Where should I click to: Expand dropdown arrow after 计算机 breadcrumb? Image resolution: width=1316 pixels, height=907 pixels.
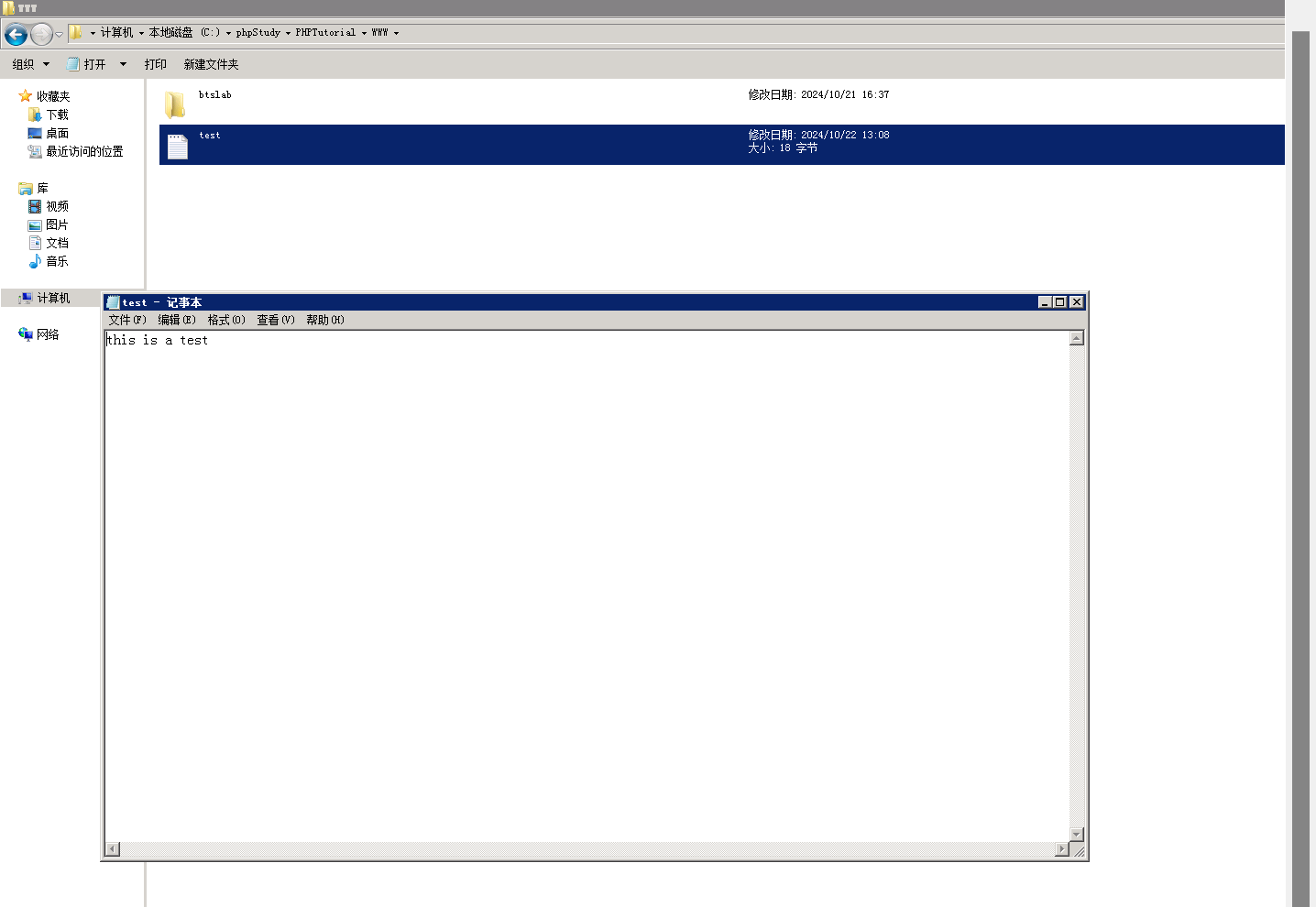tap(141, 33)
